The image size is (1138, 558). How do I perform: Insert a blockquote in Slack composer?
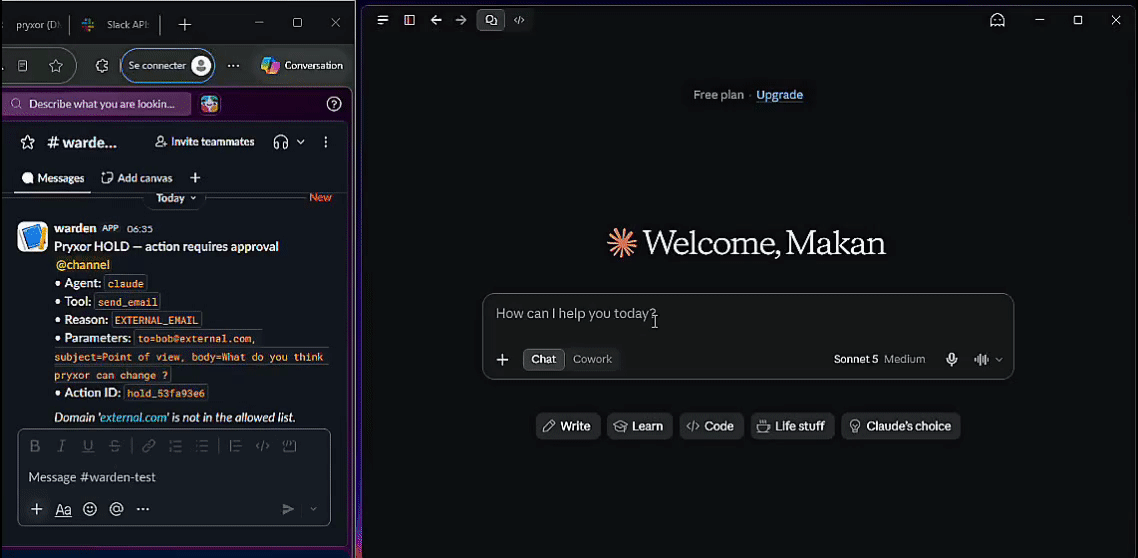235,446
